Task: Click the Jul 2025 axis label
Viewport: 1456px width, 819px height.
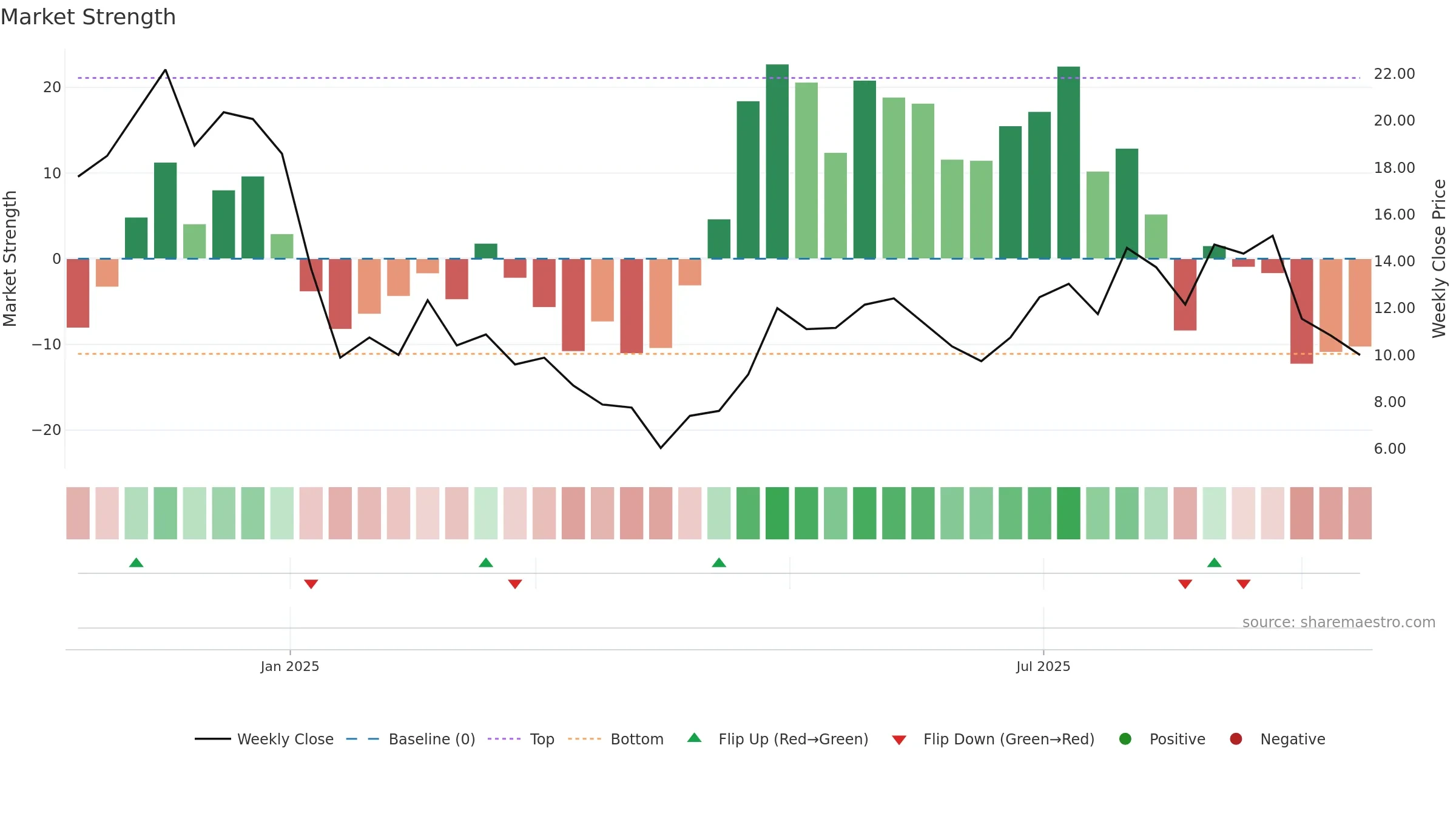Action: pos(1043,666)
